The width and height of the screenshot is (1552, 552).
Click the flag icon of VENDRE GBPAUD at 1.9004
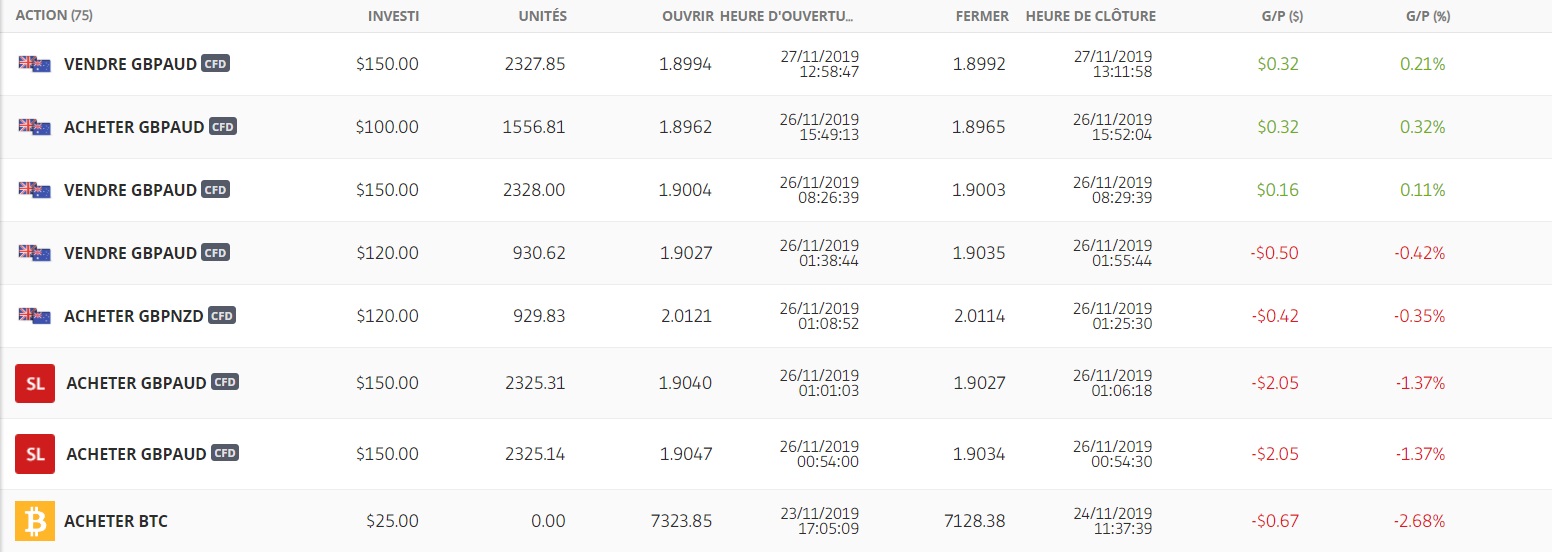pyautogui.click(x=35, y=190)
